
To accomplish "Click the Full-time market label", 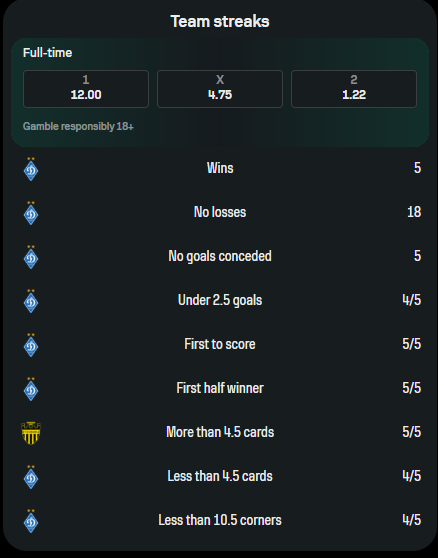I will tap(47, 53).
